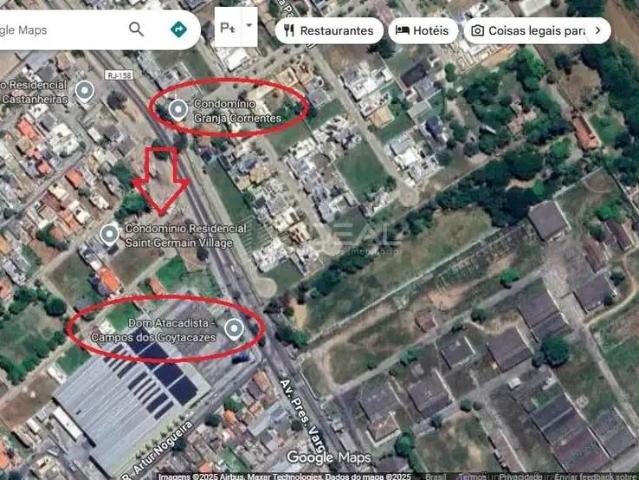Open the Termos link in footer
Viewport: 639px width, 480px height.
coord(472,476)
